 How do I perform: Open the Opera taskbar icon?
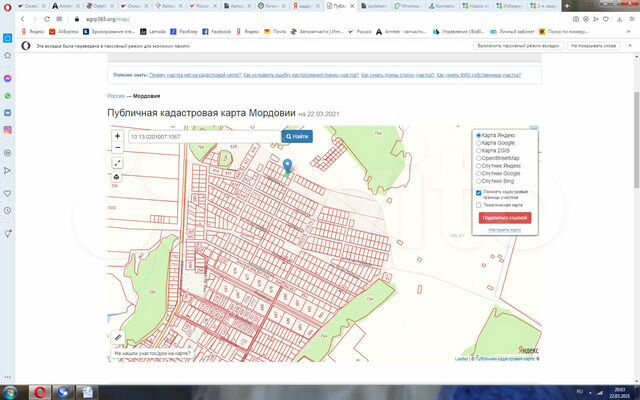point(40,392)
